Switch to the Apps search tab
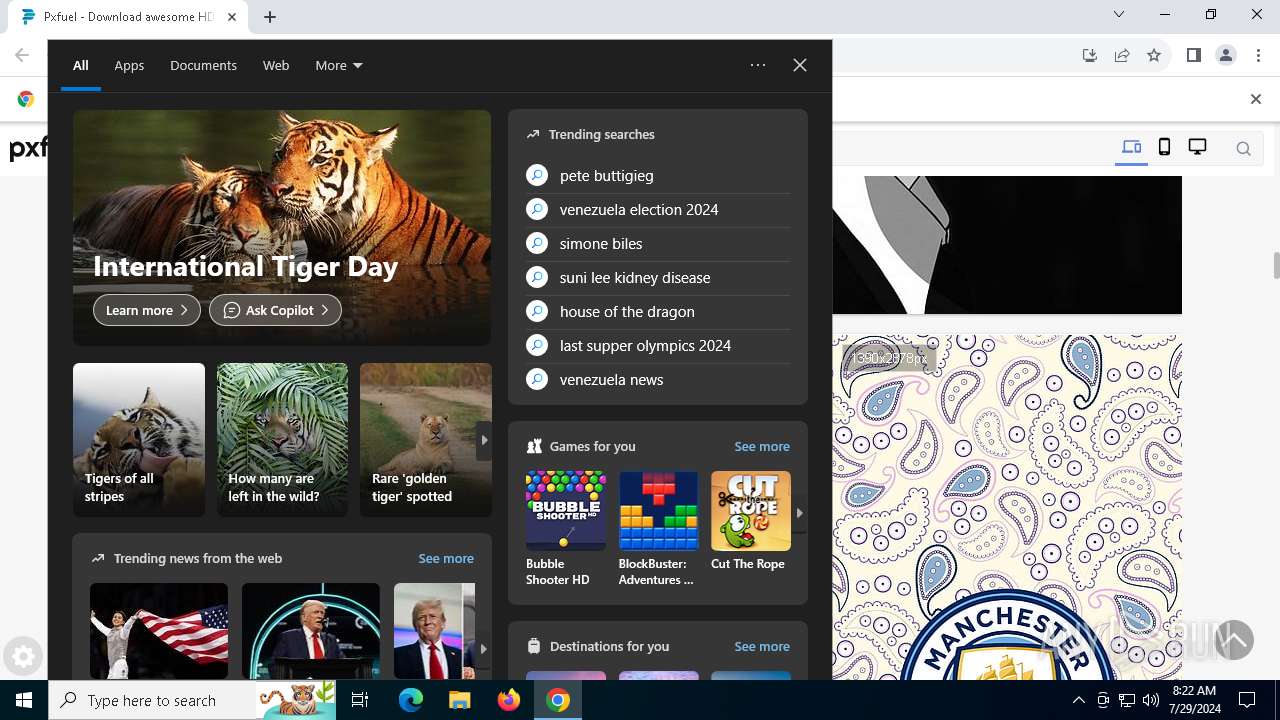The width and height of the screenshot is (1280, 720). (x=129, y=65)
